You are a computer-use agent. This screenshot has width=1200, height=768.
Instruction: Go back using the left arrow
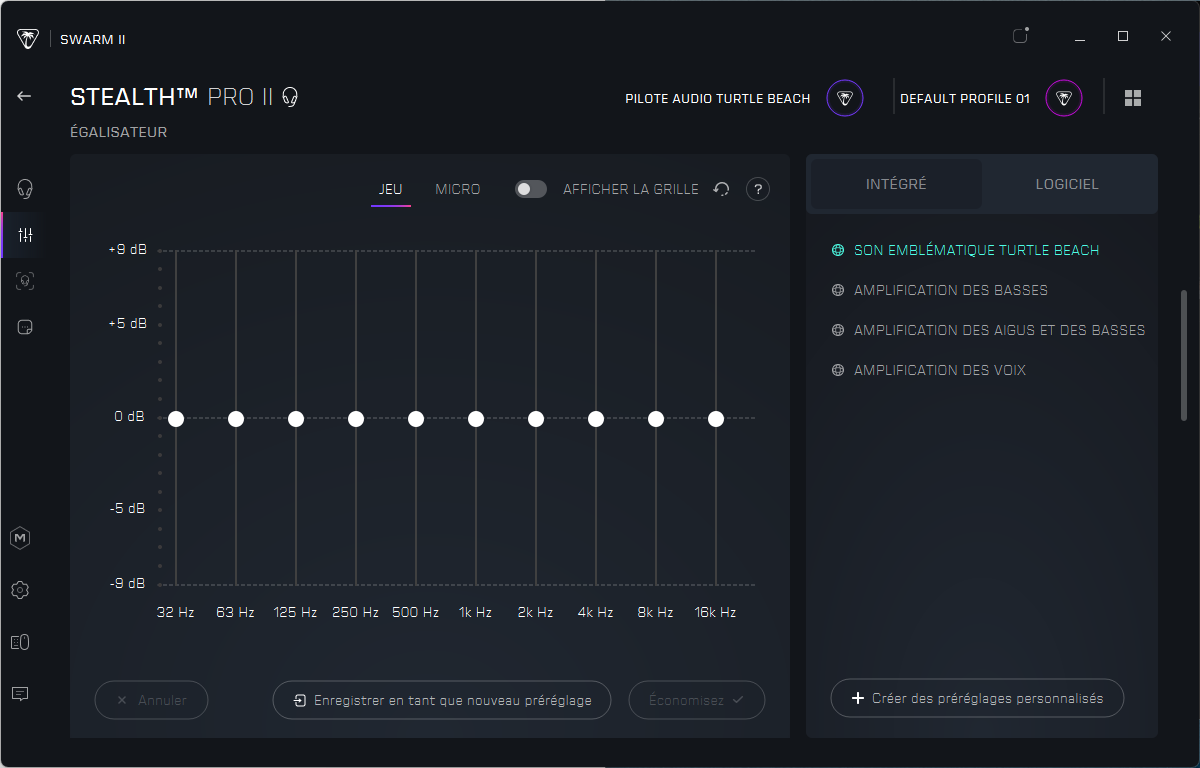[x=24, y=96]
